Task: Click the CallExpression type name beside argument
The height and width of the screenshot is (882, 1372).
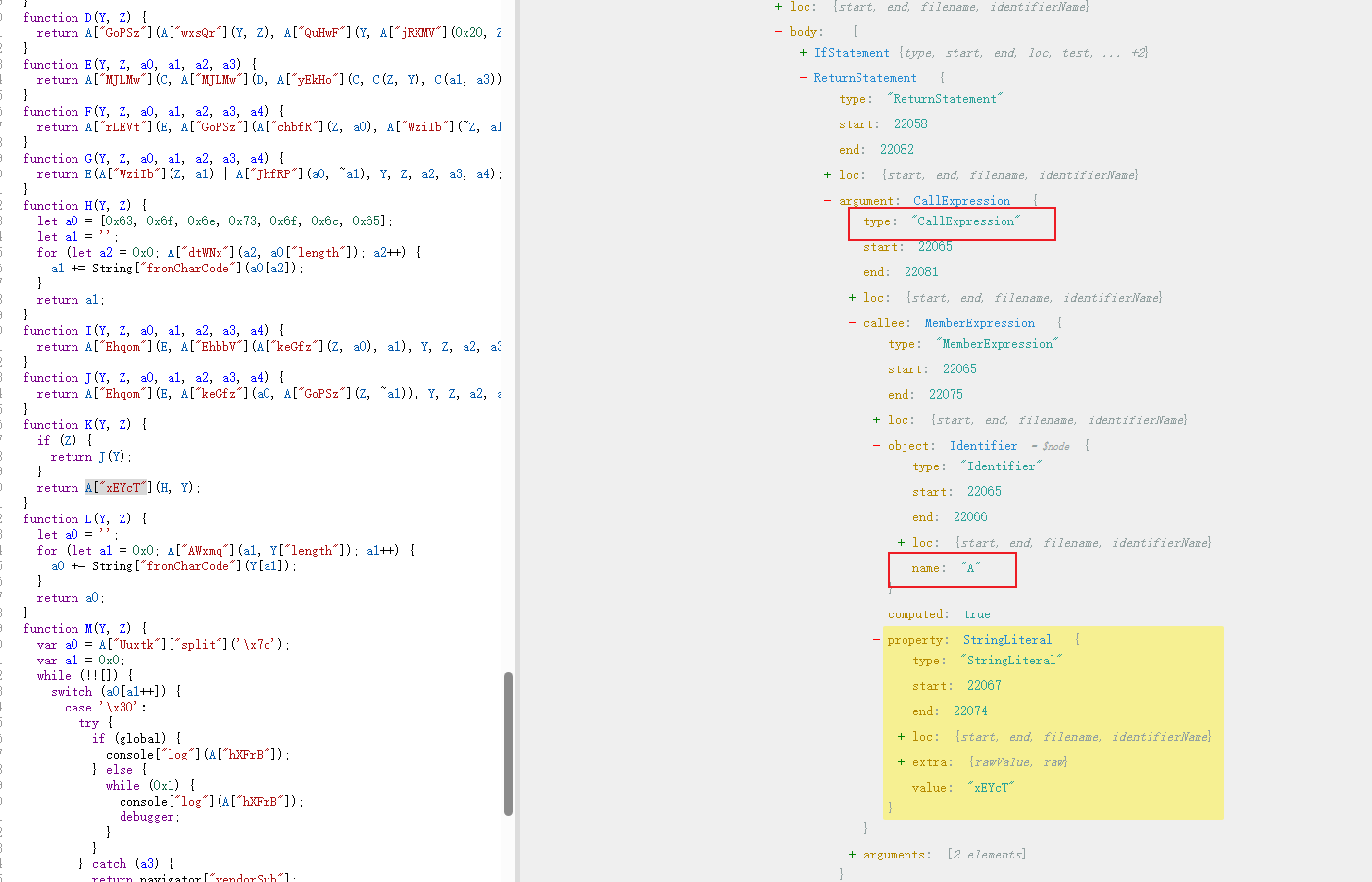Action: click(x=961, y=201)
